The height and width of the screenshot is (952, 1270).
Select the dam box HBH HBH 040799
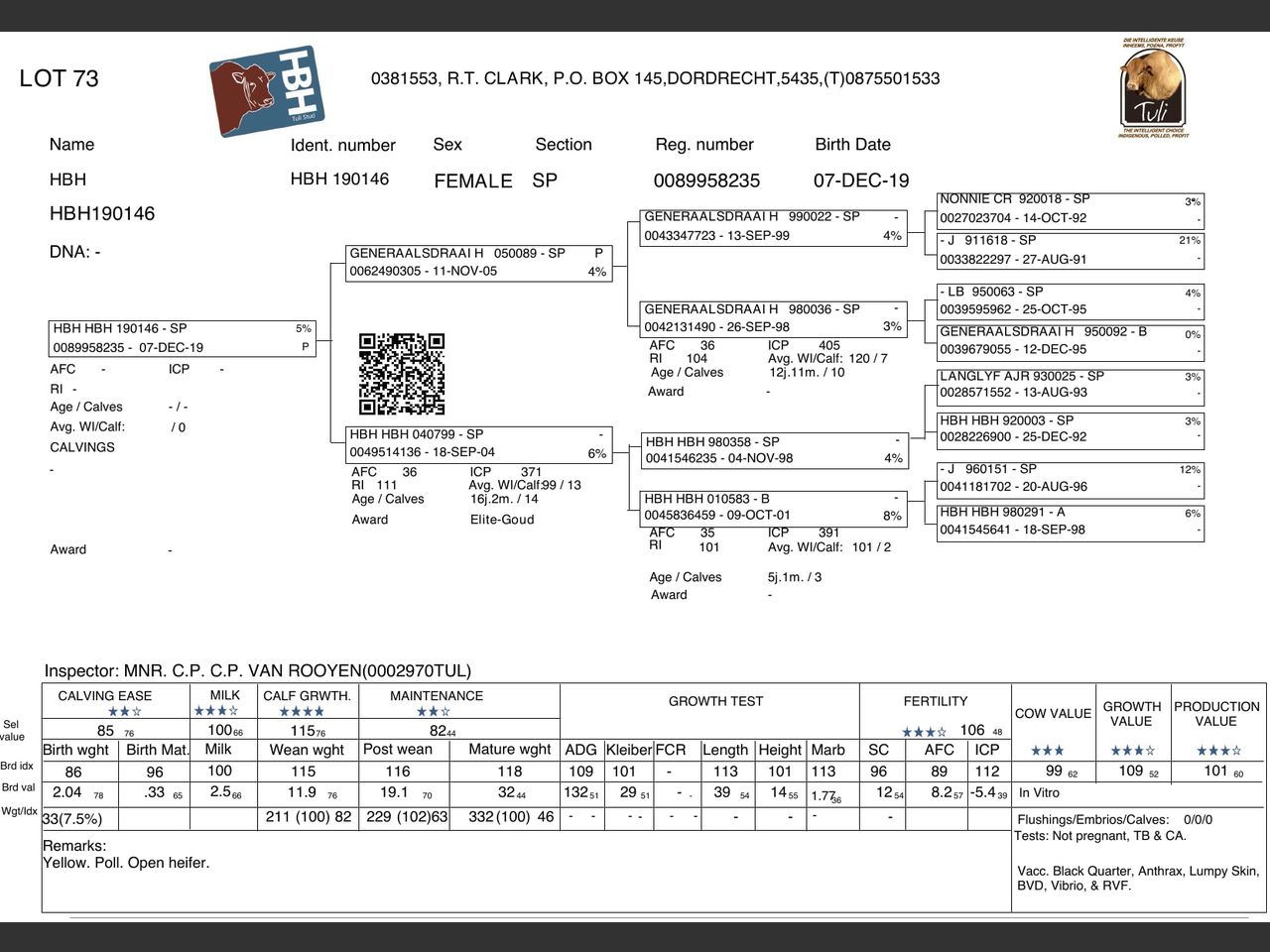(478, 443)
